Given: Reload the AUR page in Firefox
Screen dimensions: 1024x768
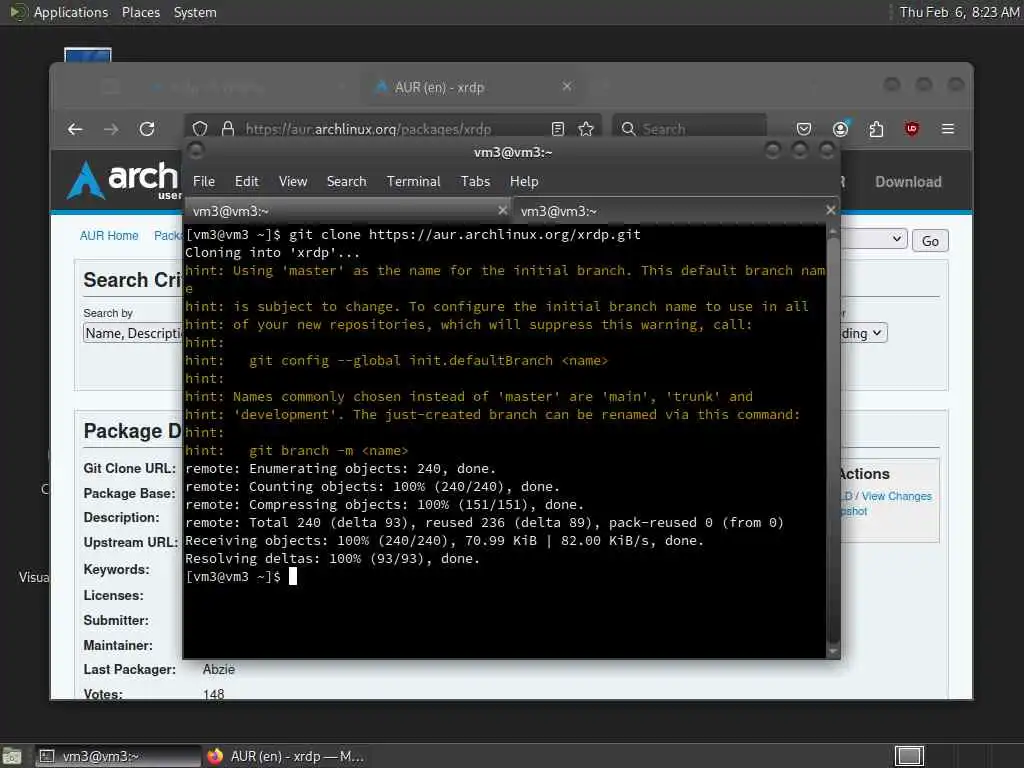Looking at the screenshot, I should tap(147, 129).
